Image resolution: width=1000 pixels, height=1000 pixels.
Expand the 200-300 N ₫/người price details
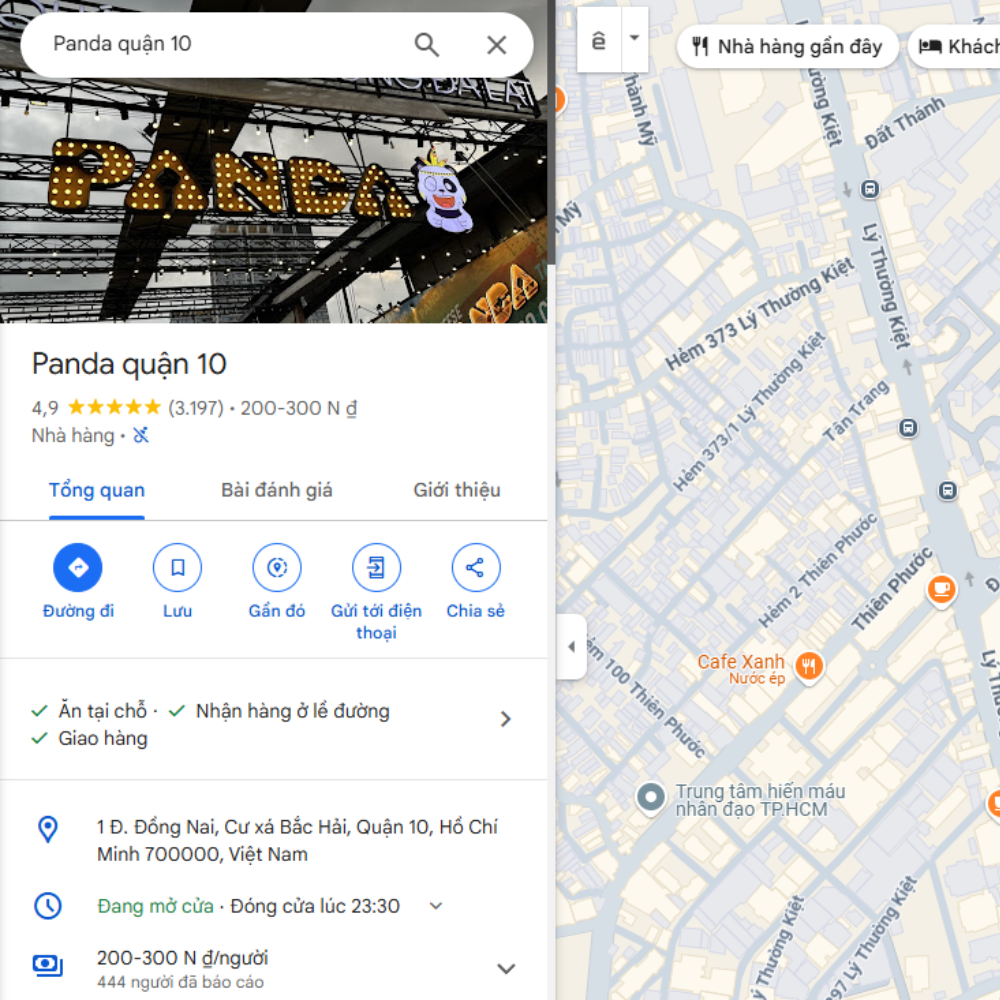[506, 968]
